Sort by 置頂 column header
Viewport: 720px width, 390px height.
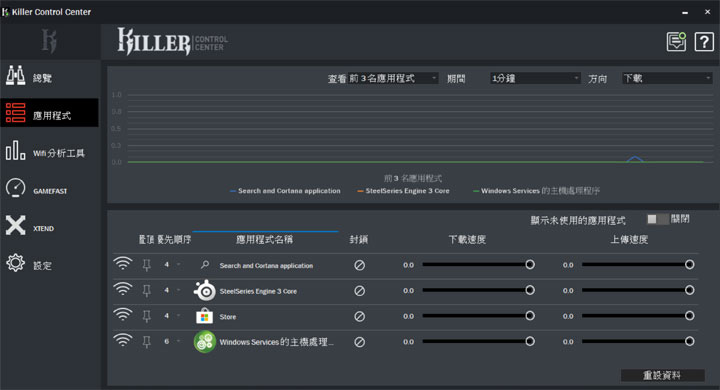point(146,239)
